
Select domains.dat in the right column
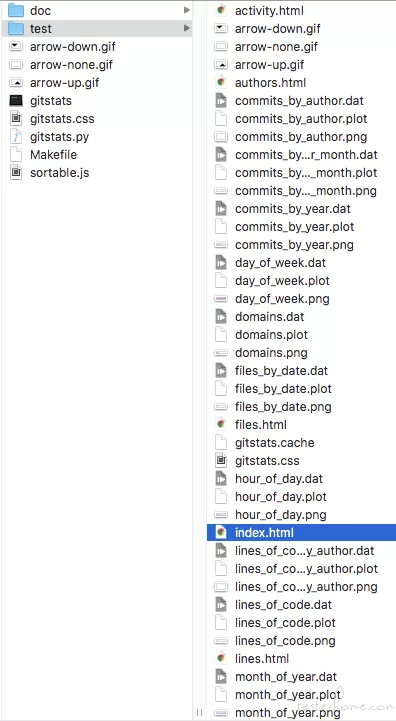pos(270,317)
